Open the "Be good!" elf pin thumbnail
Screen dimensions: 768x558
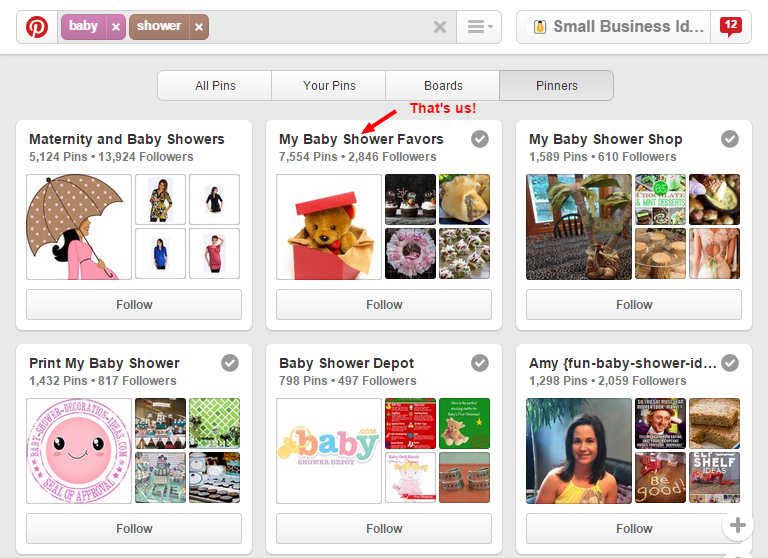tap(660, 477)
